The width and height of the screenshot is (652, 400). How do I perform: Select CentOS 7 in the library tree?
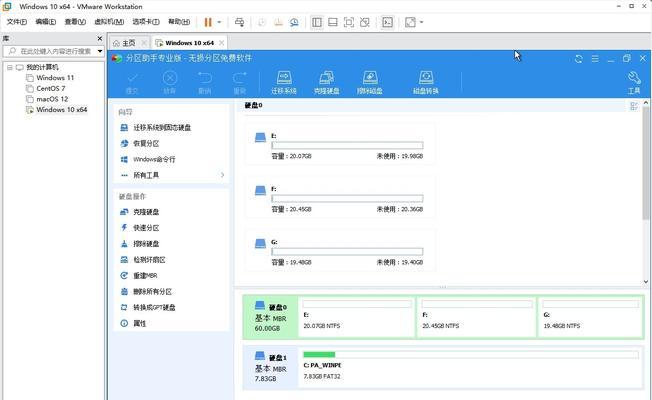pyautogui.click(x=51, y=89)
